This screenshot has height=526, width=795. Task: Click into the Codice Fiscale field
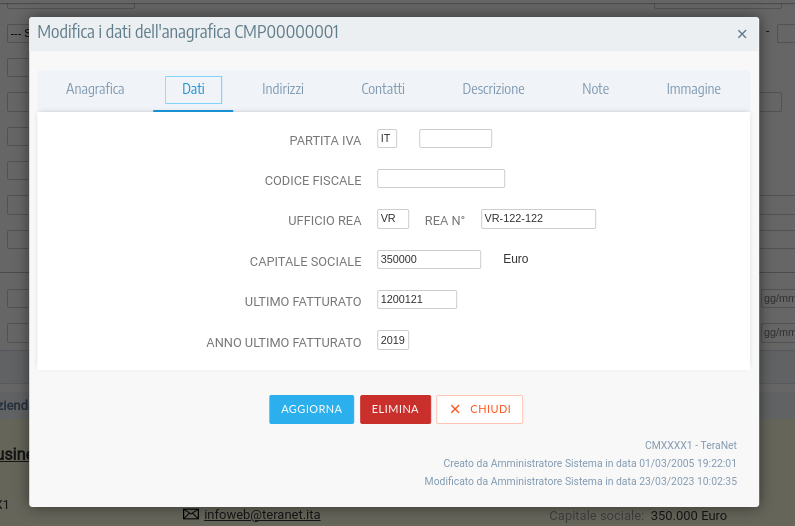440,179
